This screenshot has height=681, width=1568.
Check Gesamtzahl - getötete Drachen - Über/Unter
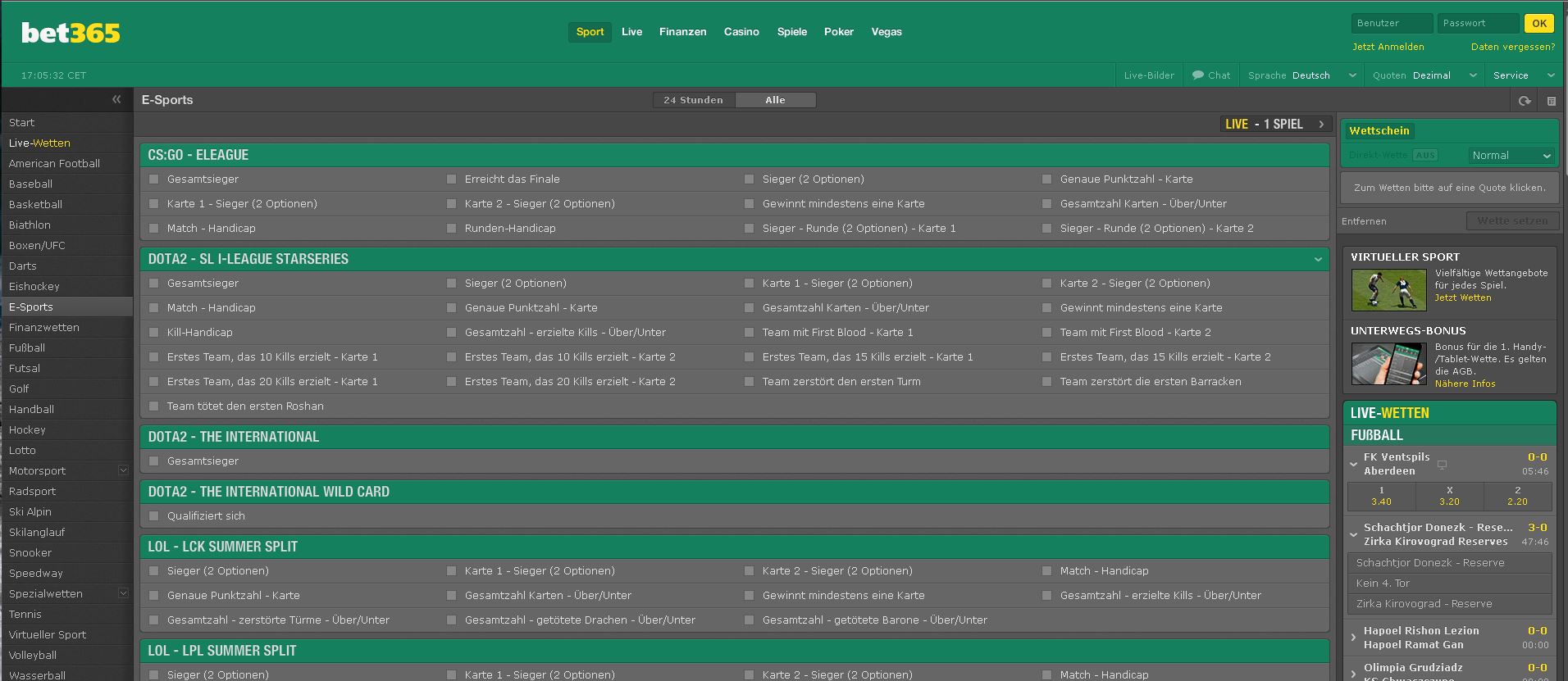[x=451, y=620]
